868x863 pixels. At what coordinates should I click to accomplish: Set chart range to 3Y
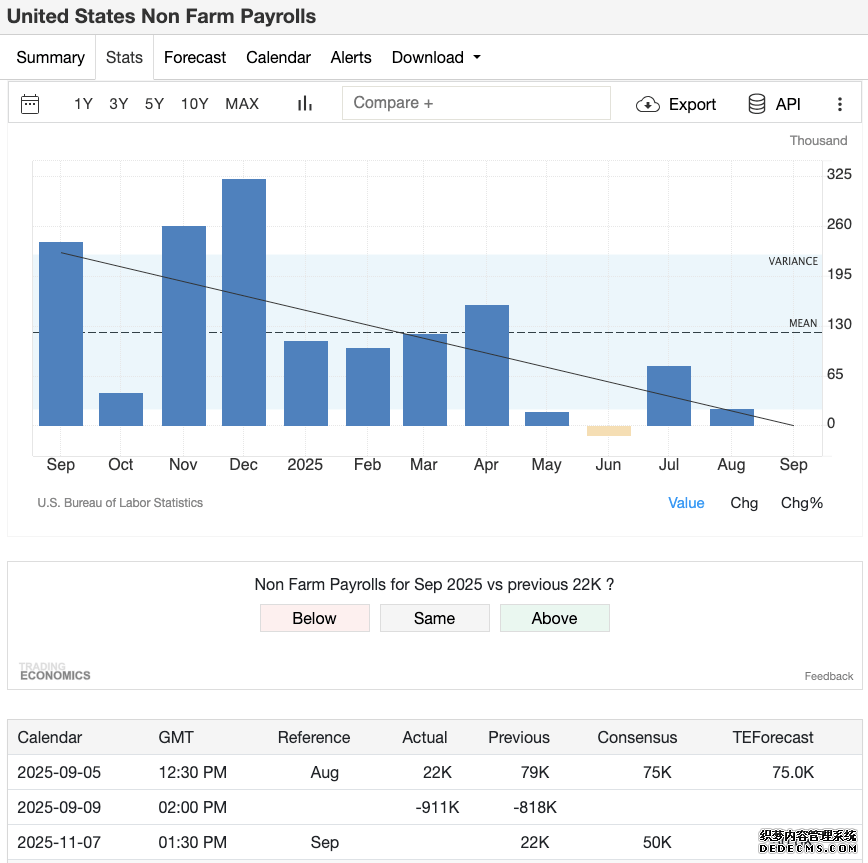click(x=118, y=104)
